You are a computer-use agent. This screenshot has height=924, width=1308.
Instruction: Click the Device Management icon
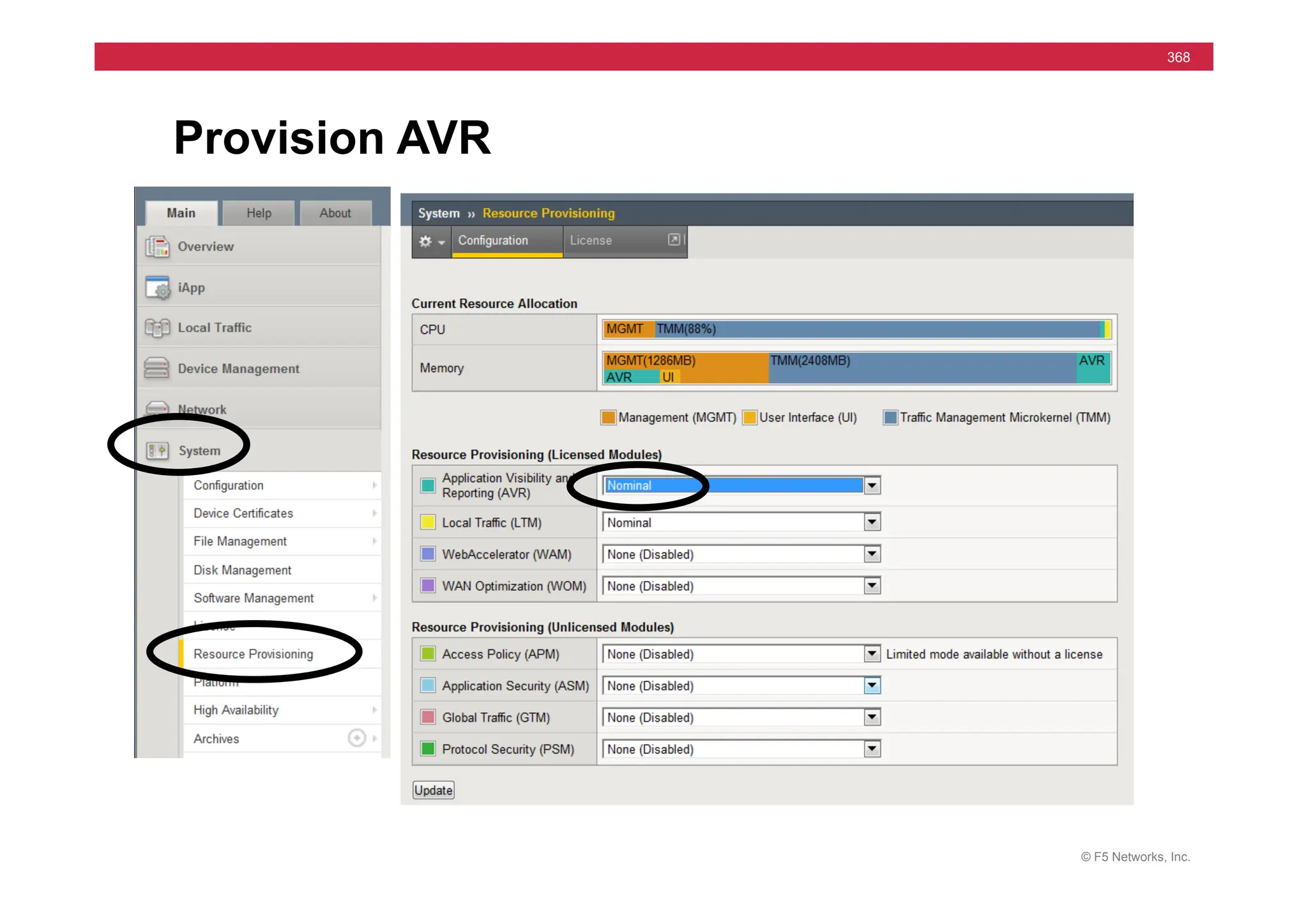157,368
